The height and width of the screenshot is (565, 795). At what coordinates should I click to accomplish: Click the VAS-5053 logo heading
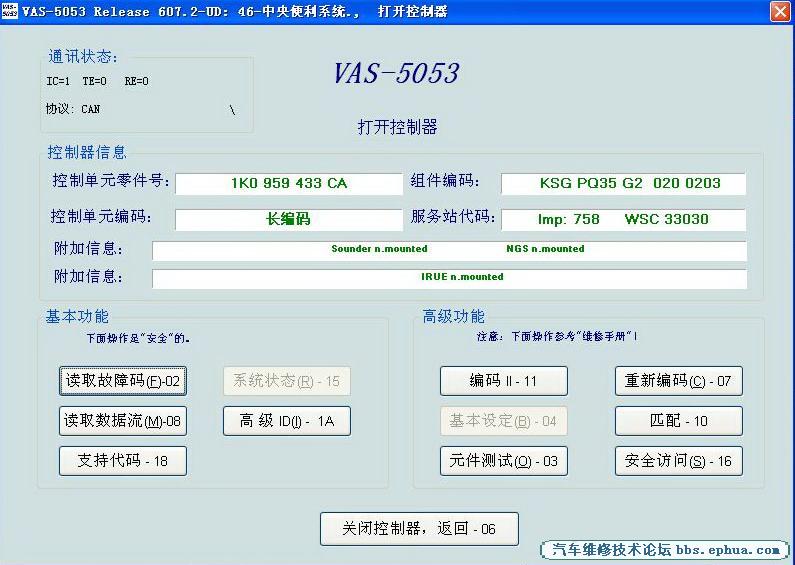tap(396, 74)
